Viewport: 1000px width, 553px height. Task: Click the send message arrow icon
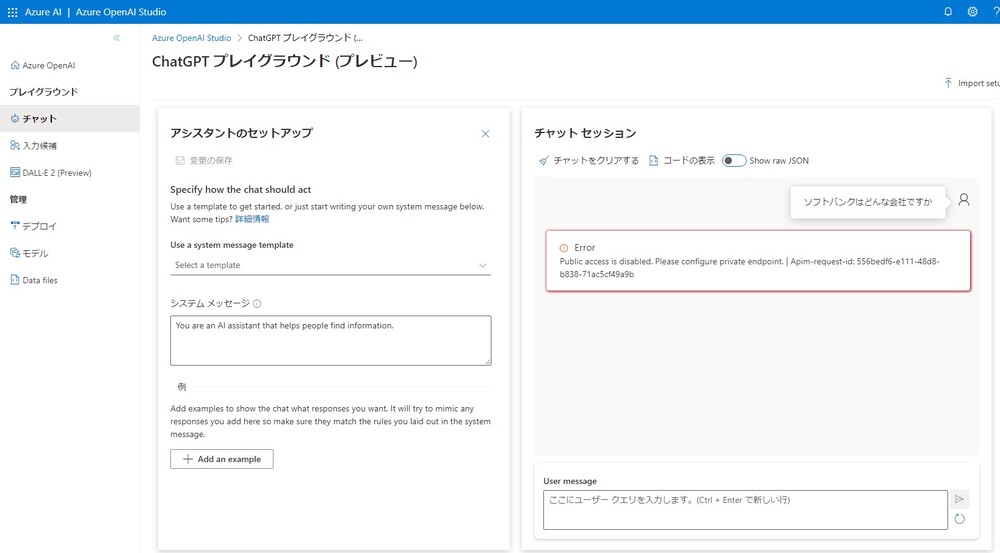960,499
